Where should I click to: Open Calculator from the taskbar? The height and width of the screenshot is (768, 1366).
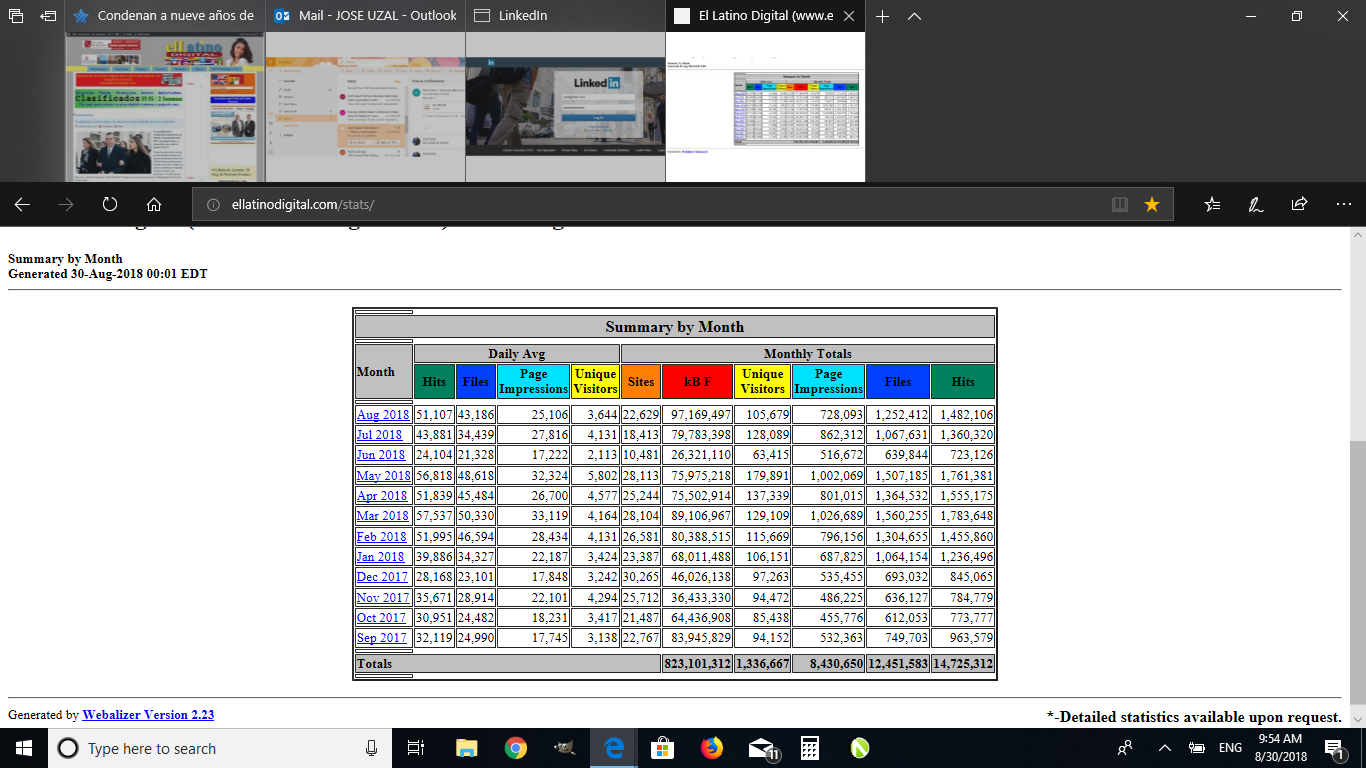[x=810, y=748]
